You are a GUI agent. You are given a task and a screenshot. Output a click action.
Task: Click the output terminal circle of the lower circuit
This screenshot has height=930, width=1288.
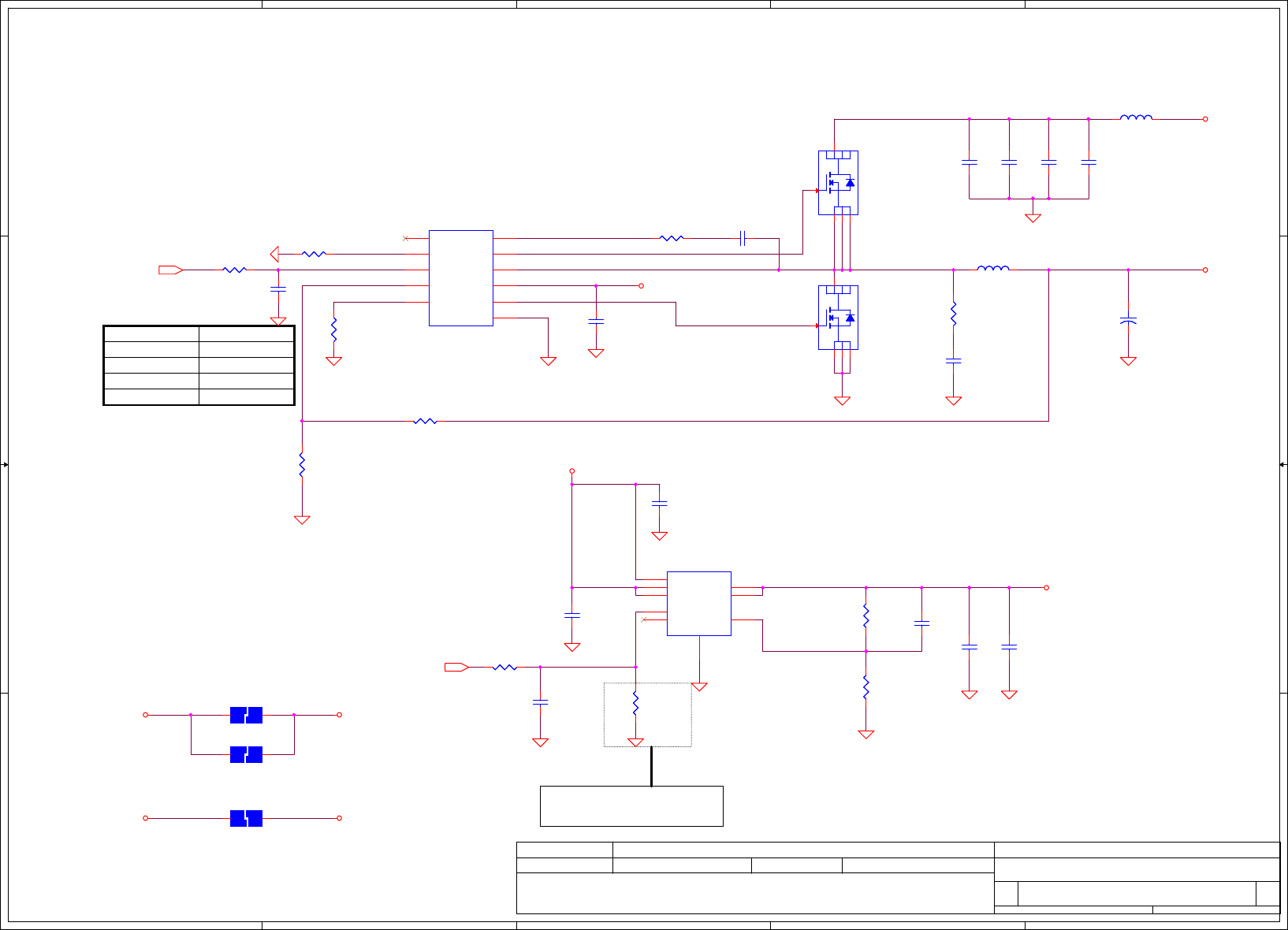click(1046, 587)
